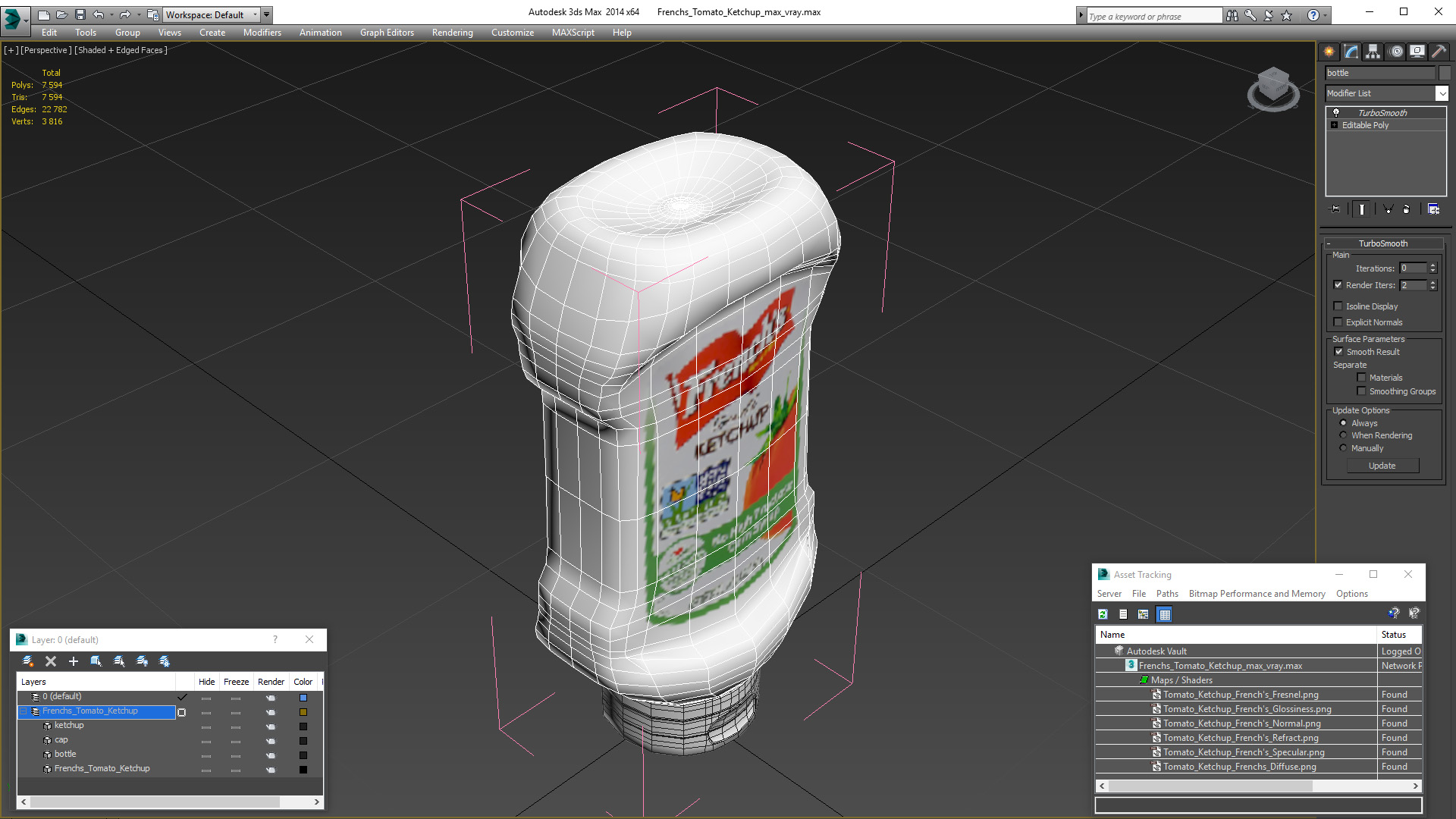Select the Manually update radio button

pos(1343,448)
